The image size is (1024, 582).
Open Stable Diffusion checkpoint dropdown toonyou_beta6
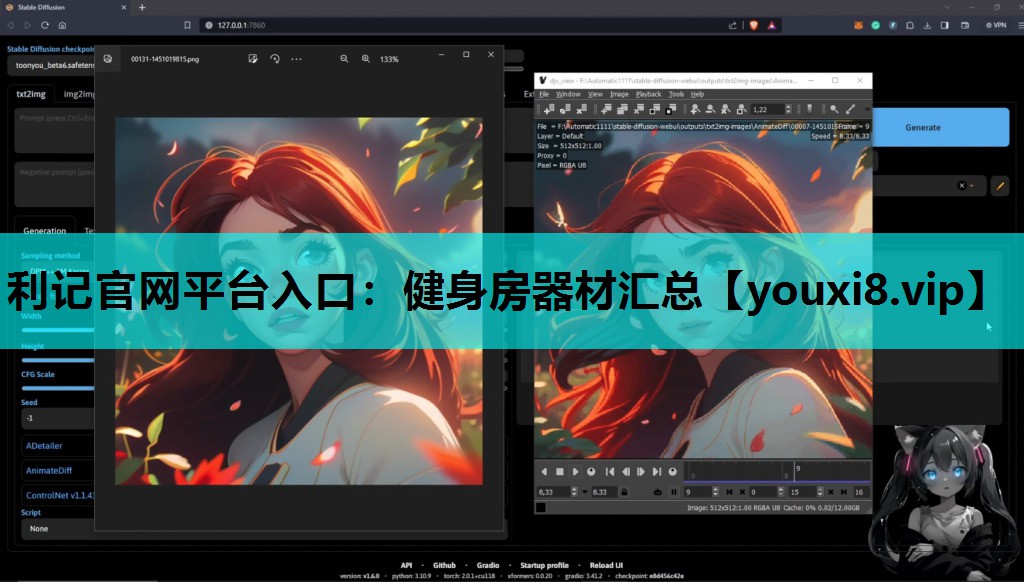(51, 65)
